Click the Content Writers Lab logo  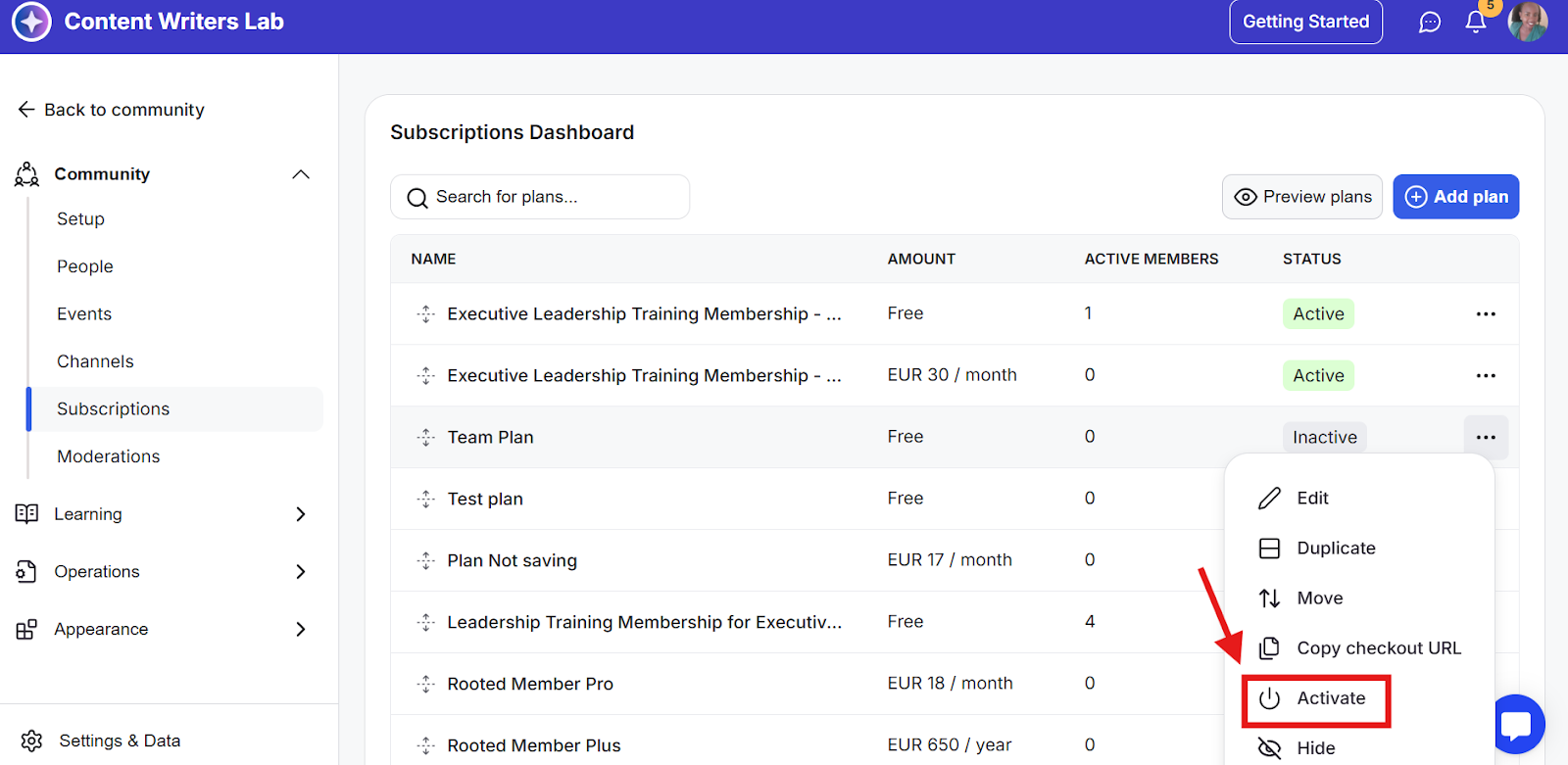[x=31, y=22]
